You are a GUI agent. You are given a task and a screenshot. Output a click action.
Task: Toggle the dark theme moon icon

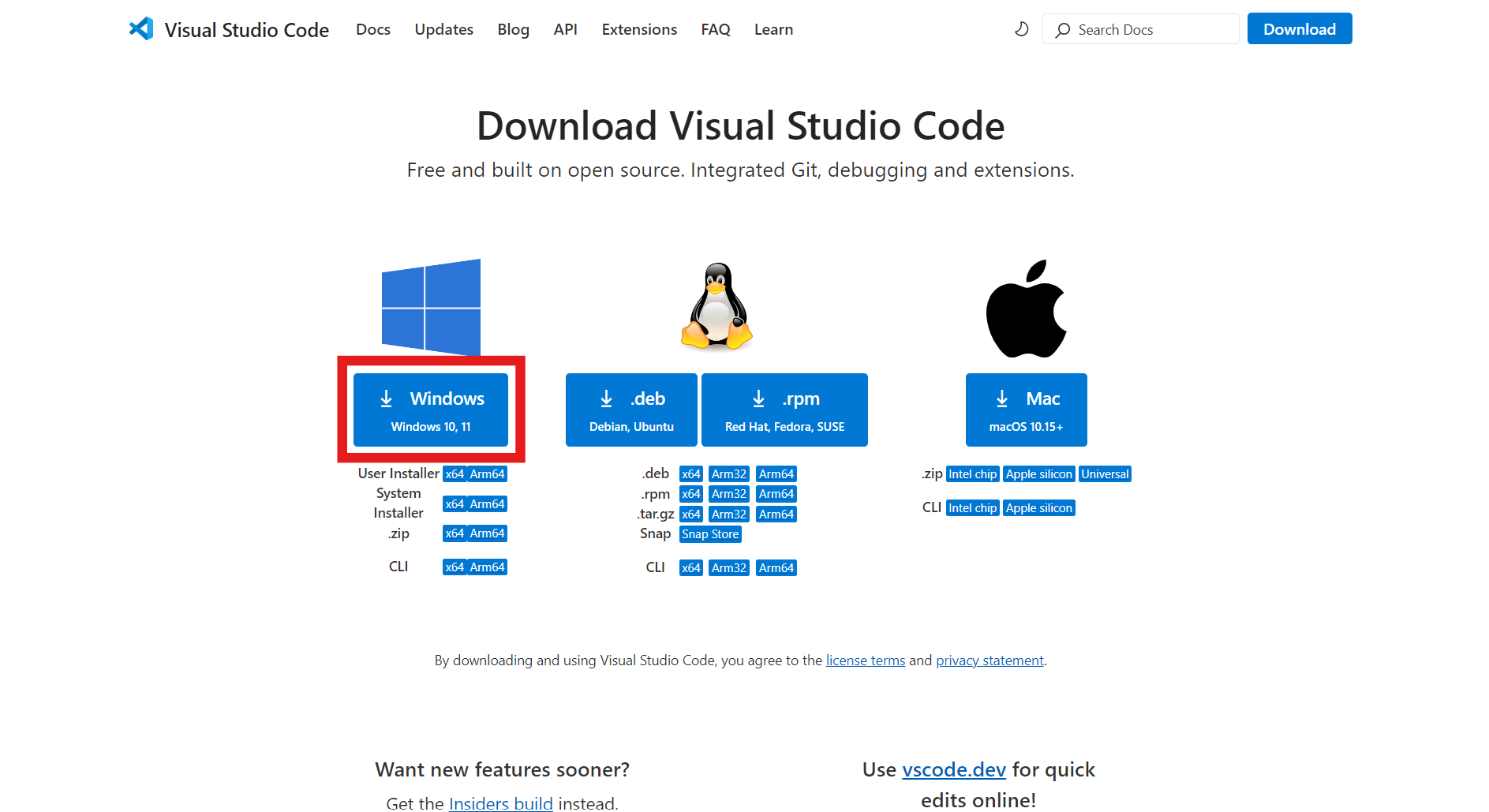point(1021,29)
